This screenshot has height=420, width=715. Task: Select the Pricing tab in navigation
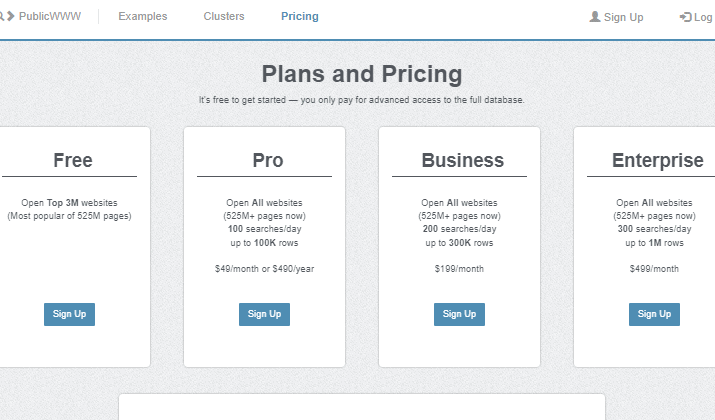coord(300,17)
